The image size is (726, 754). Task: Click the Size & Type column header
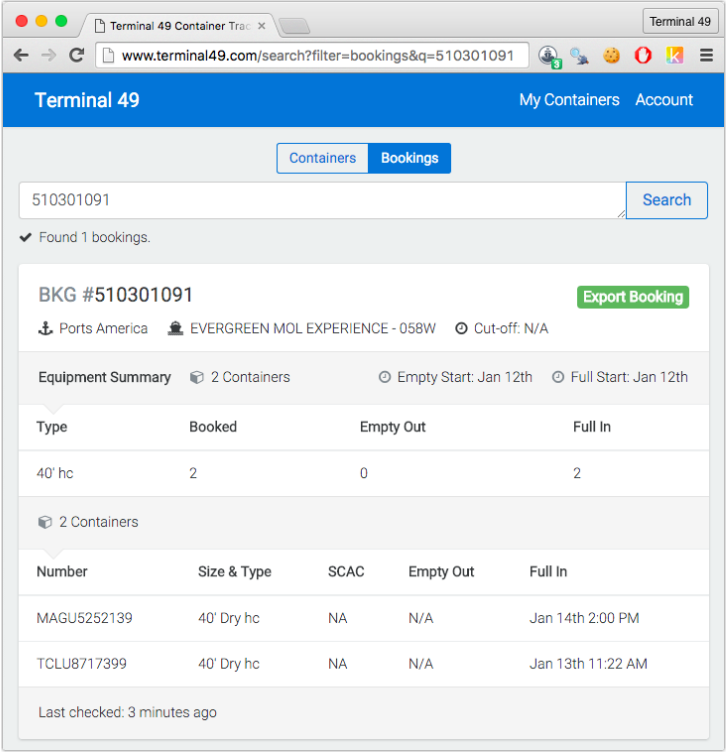click(x=235, y=571)
